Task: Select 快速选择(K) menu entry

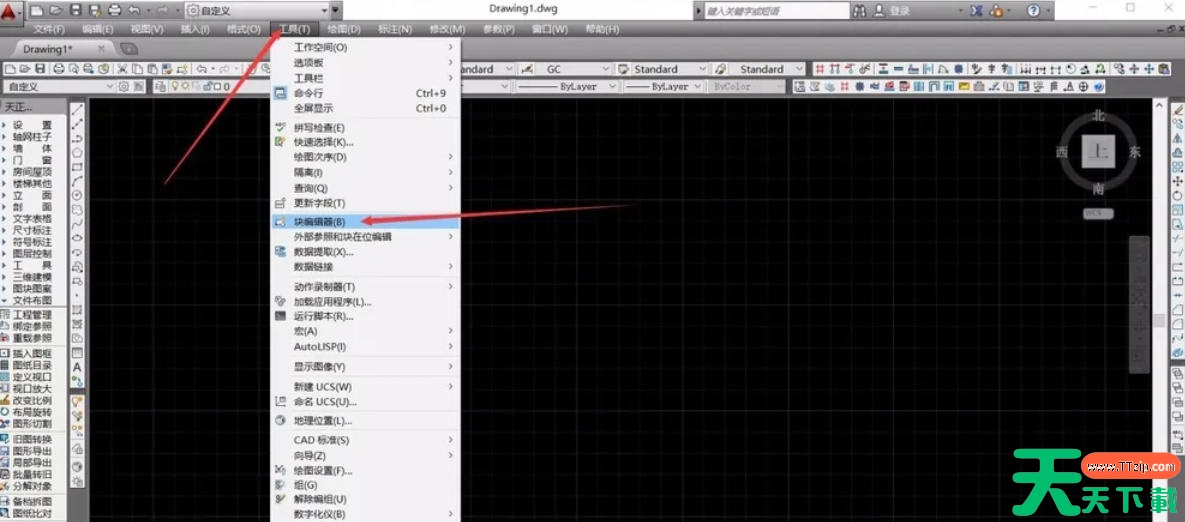Action: coord(366,142)
